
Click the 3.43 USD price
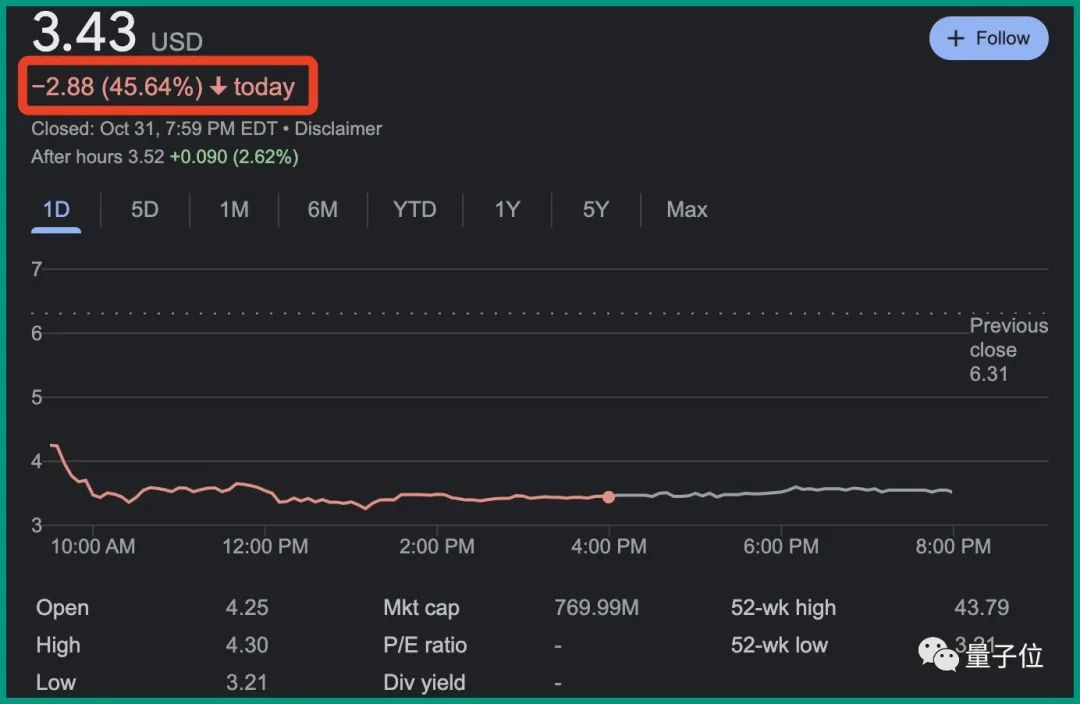tap(85, 32)
